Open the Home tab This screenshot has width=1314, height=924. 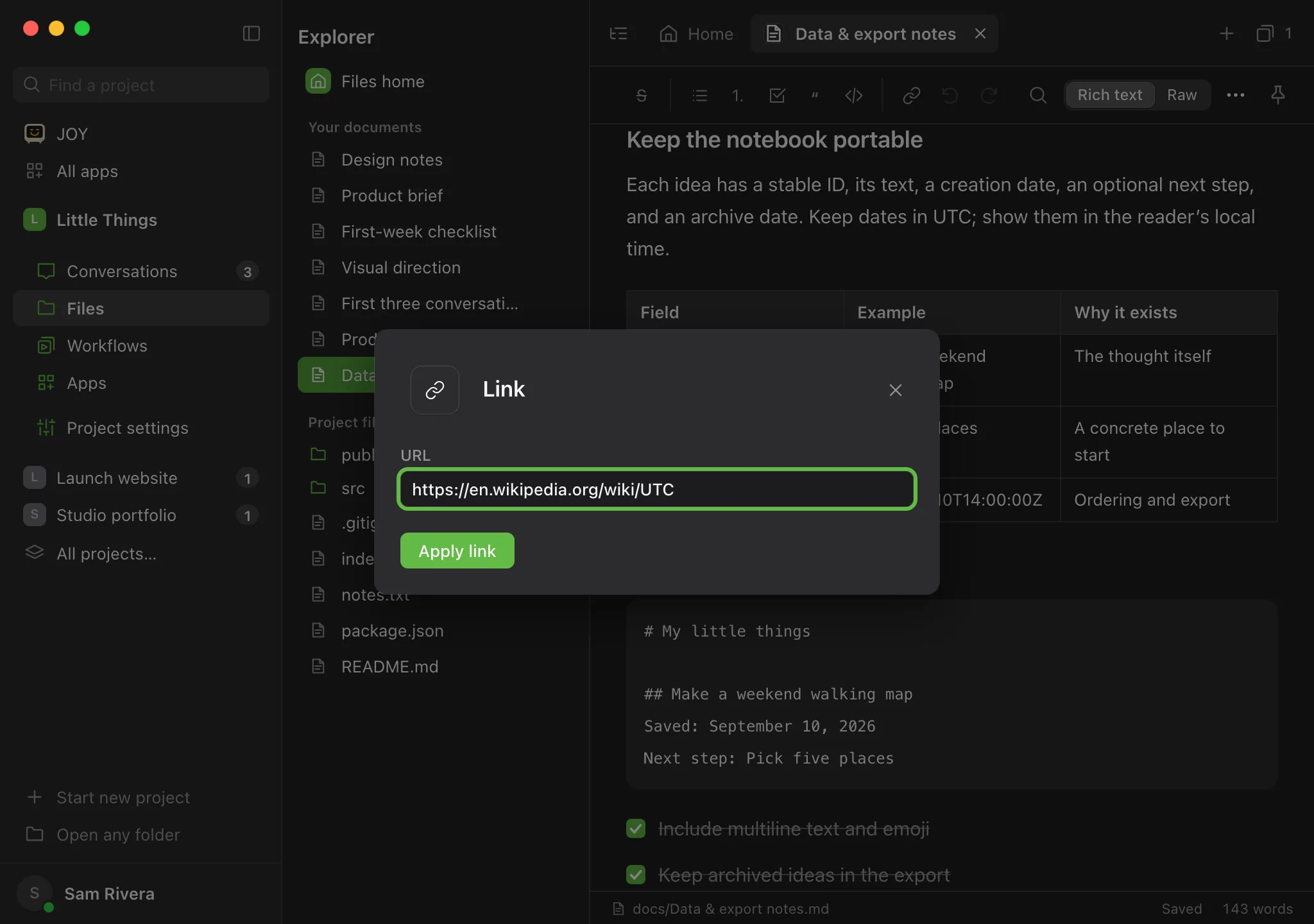click(697, 33)
